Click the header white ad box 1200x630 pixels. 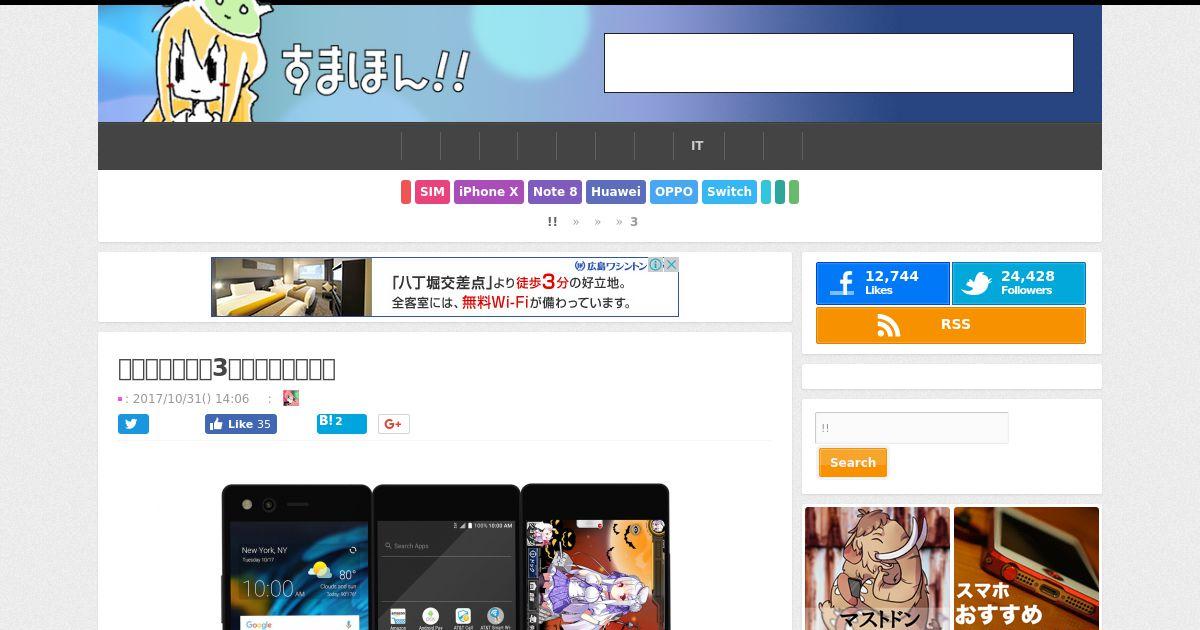pyautogui.click(x=839, y=63)
